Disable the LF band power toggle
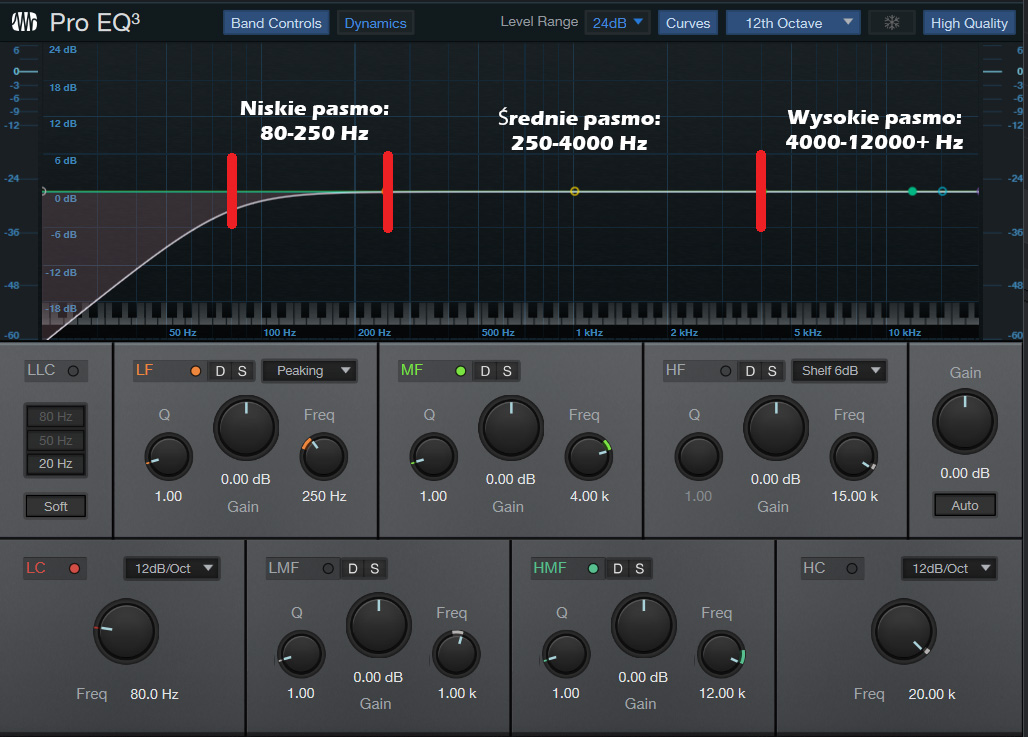 (195, 371)
